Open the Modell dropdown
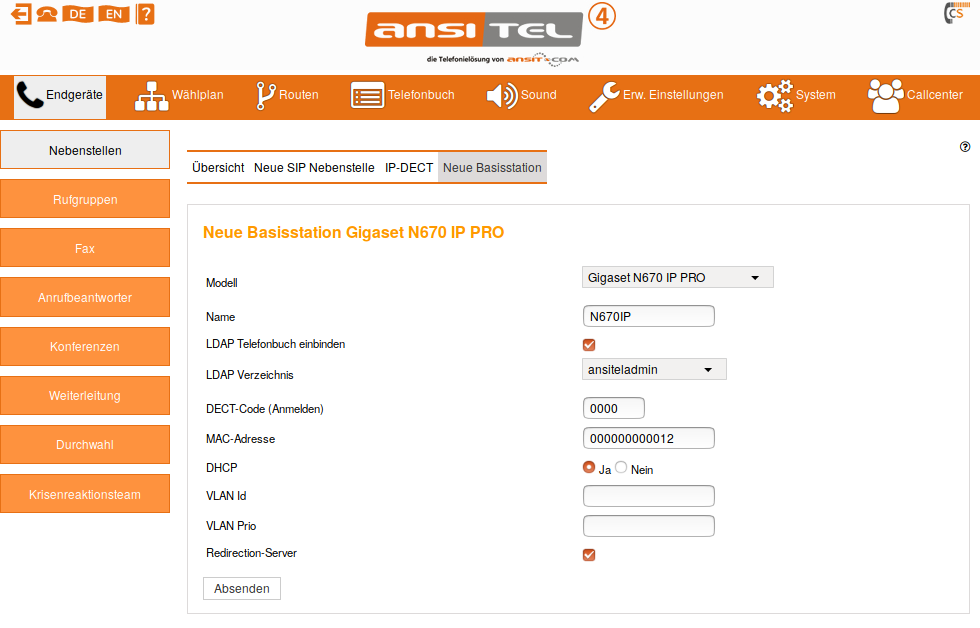The height and width of the screenshot is (628, 980). point(677,277)
